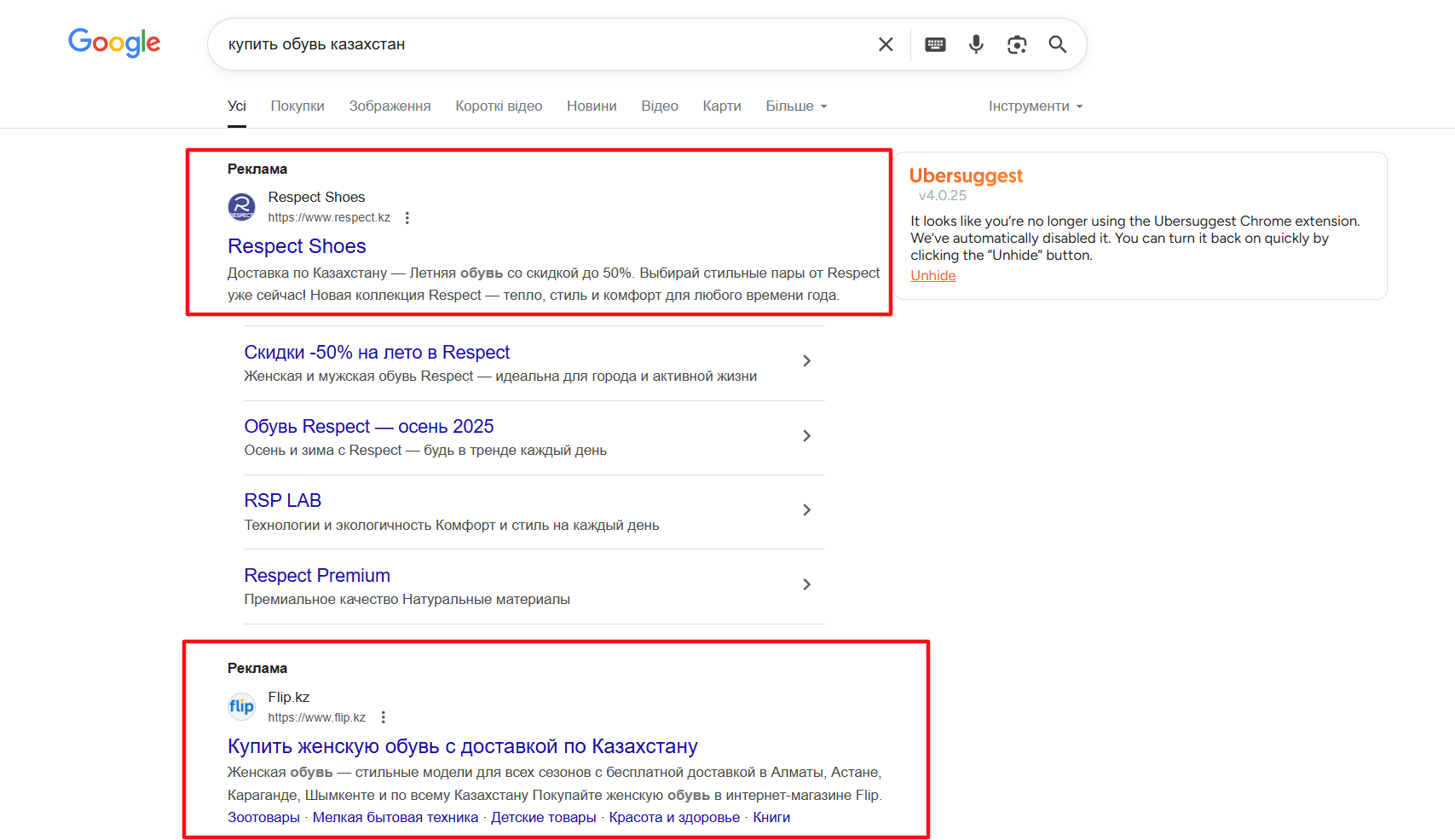This screenshot has height=840, width=1455.
Task: Open three-dot menu next to flip.kz
Action: pyautogui.click(x=384, y=717)
